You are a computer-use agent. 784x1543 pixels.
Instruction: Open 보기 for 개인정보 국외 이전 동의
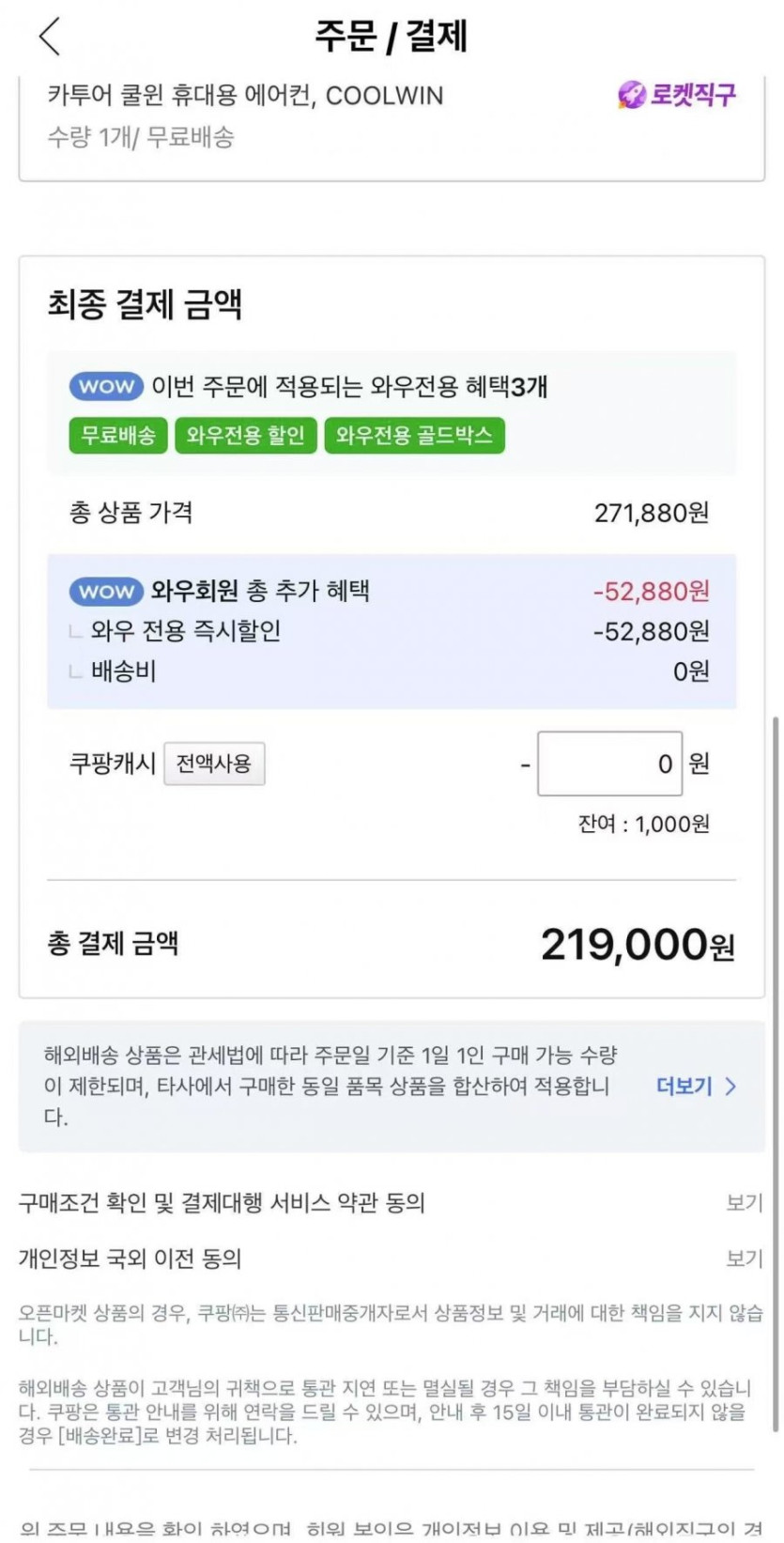744,1258
